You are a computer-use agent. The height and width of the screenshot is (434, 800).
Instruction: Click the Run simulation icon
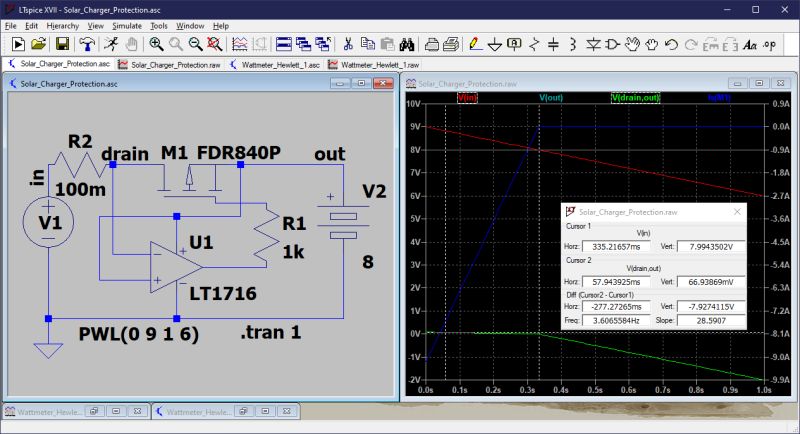(x=18, y=44)
